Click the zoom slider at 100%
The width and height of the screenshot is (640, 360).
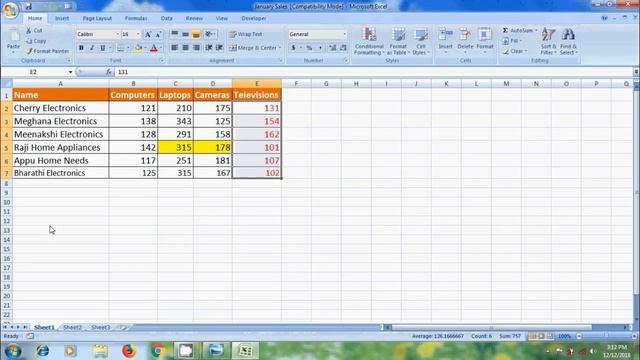(x=607, y=336)
